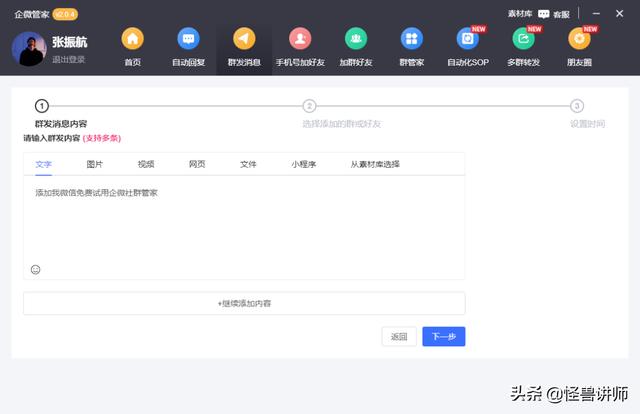
Task: Click the user avatar photo
Action: 29,49
